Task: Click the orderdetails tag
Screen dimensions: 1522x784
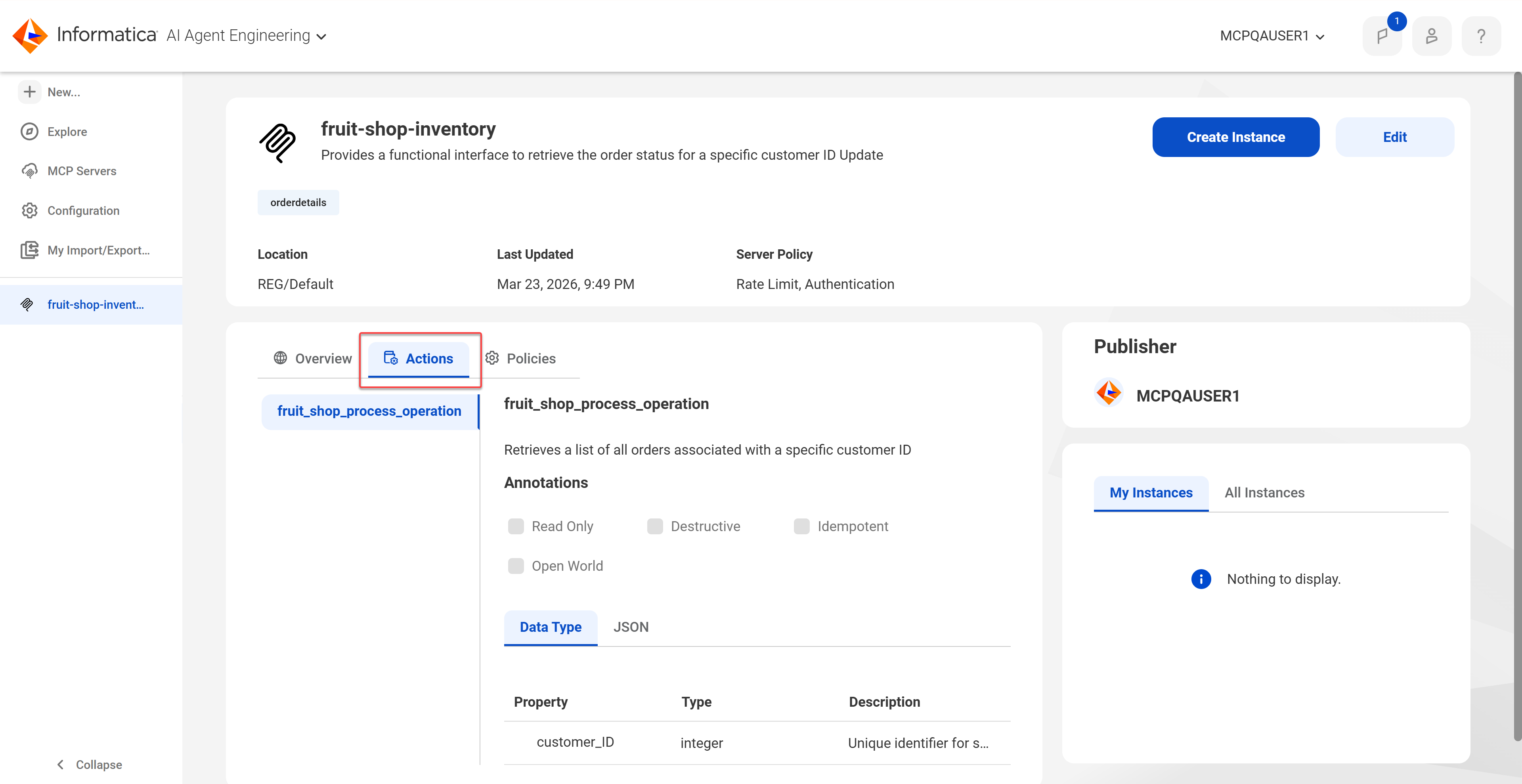Action: point(298,203)
